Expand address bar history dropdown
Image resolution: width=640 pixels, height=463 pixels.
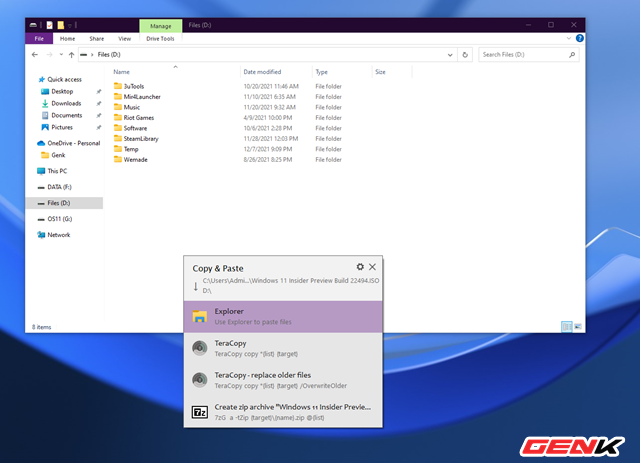click(x=450, y=55)
